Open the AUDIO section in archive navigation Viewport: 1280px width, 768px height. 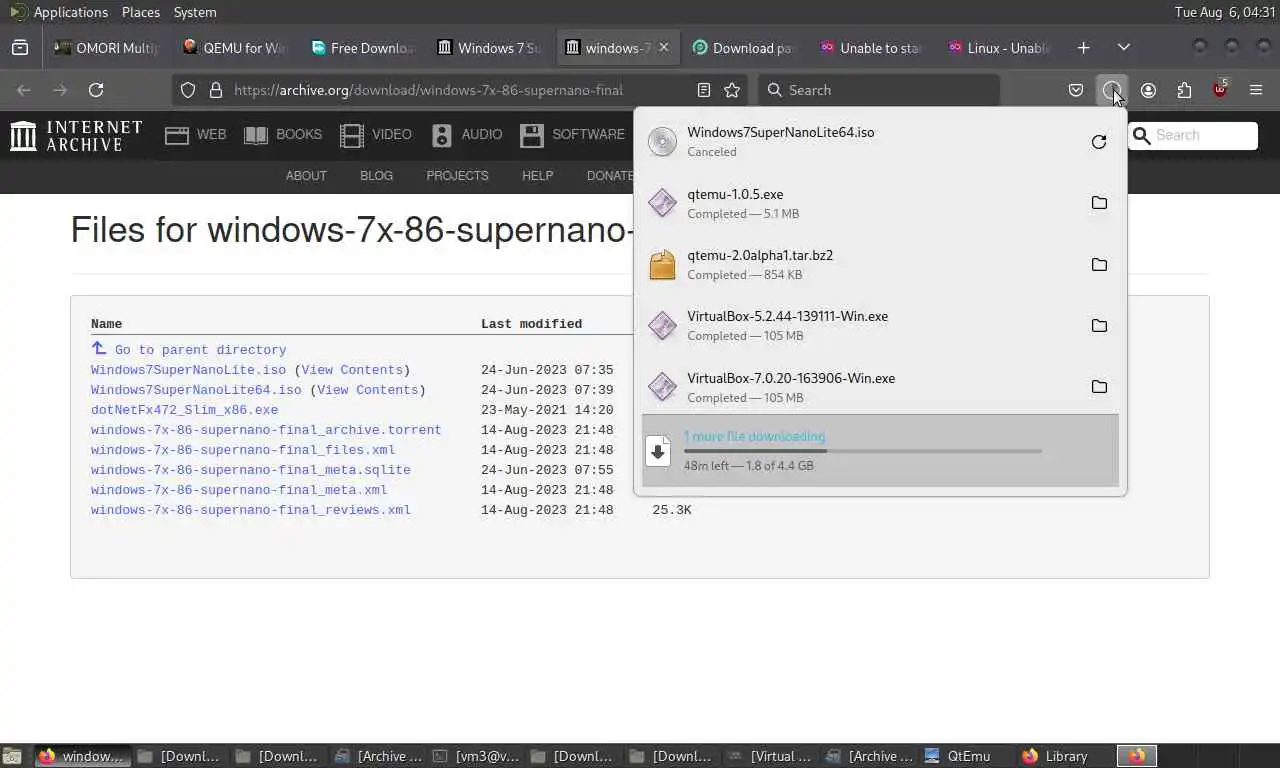tap(466, 134)
